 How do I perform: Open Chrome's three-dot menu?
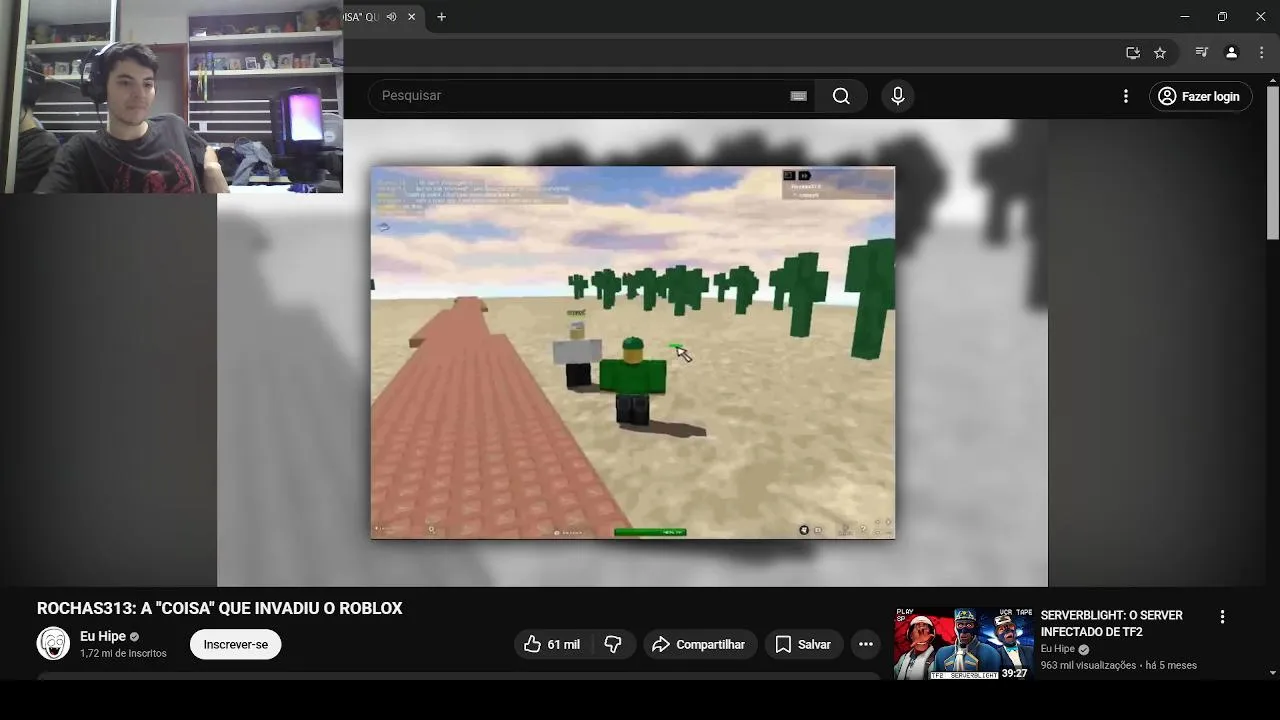pos(1261,53)
